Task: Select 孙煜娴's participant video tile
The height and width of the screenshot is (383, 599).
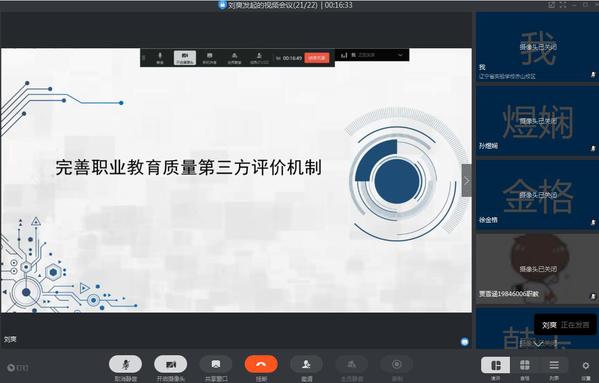Action: [x=537, y=120]
